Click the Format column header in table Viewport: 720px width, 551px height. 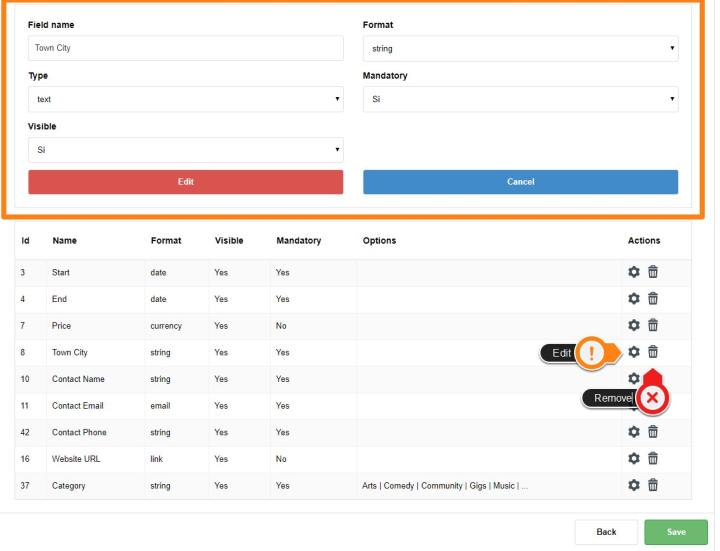click(166, 241)
